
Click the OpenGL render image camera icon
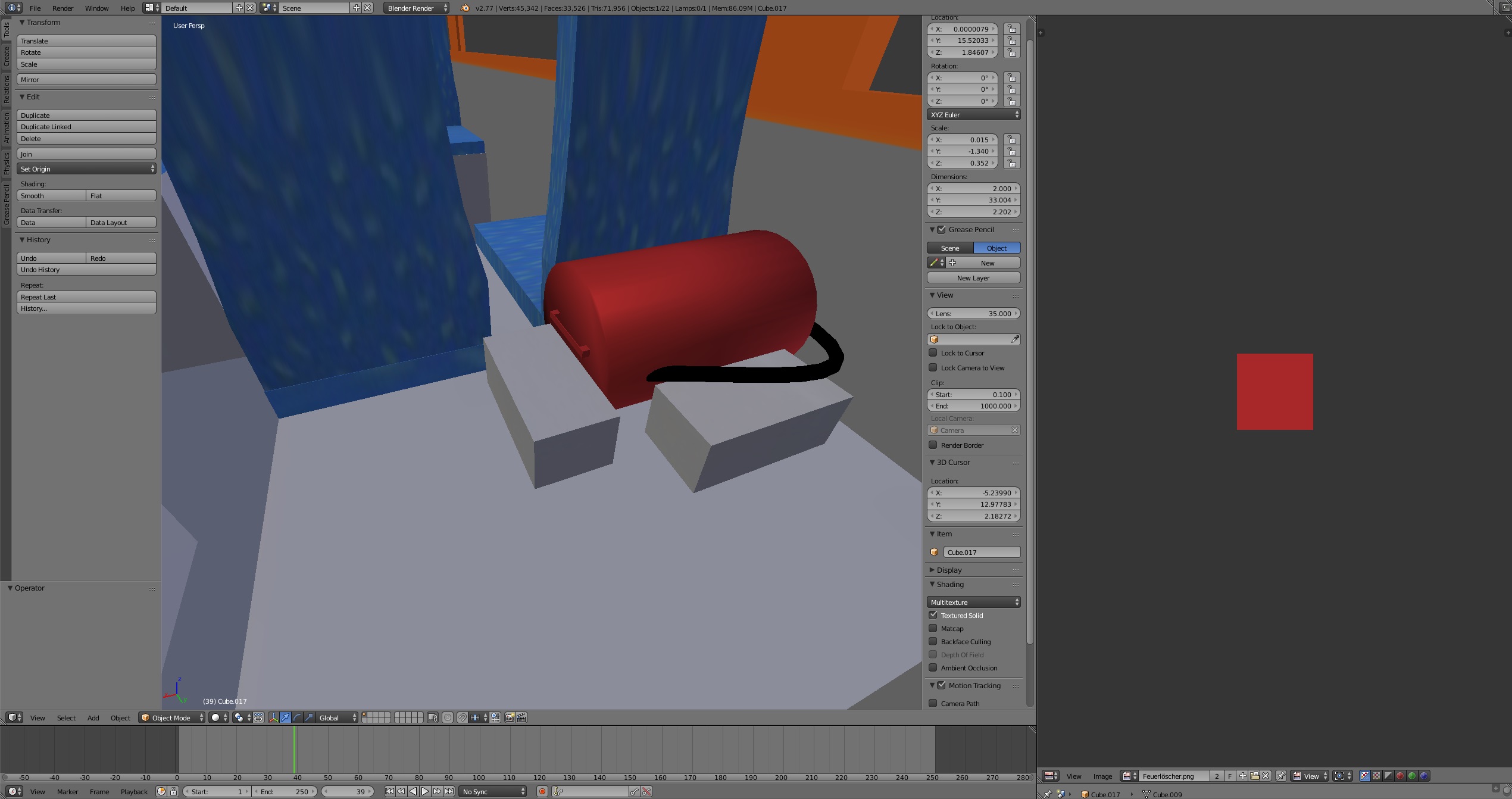coord(510,717)
